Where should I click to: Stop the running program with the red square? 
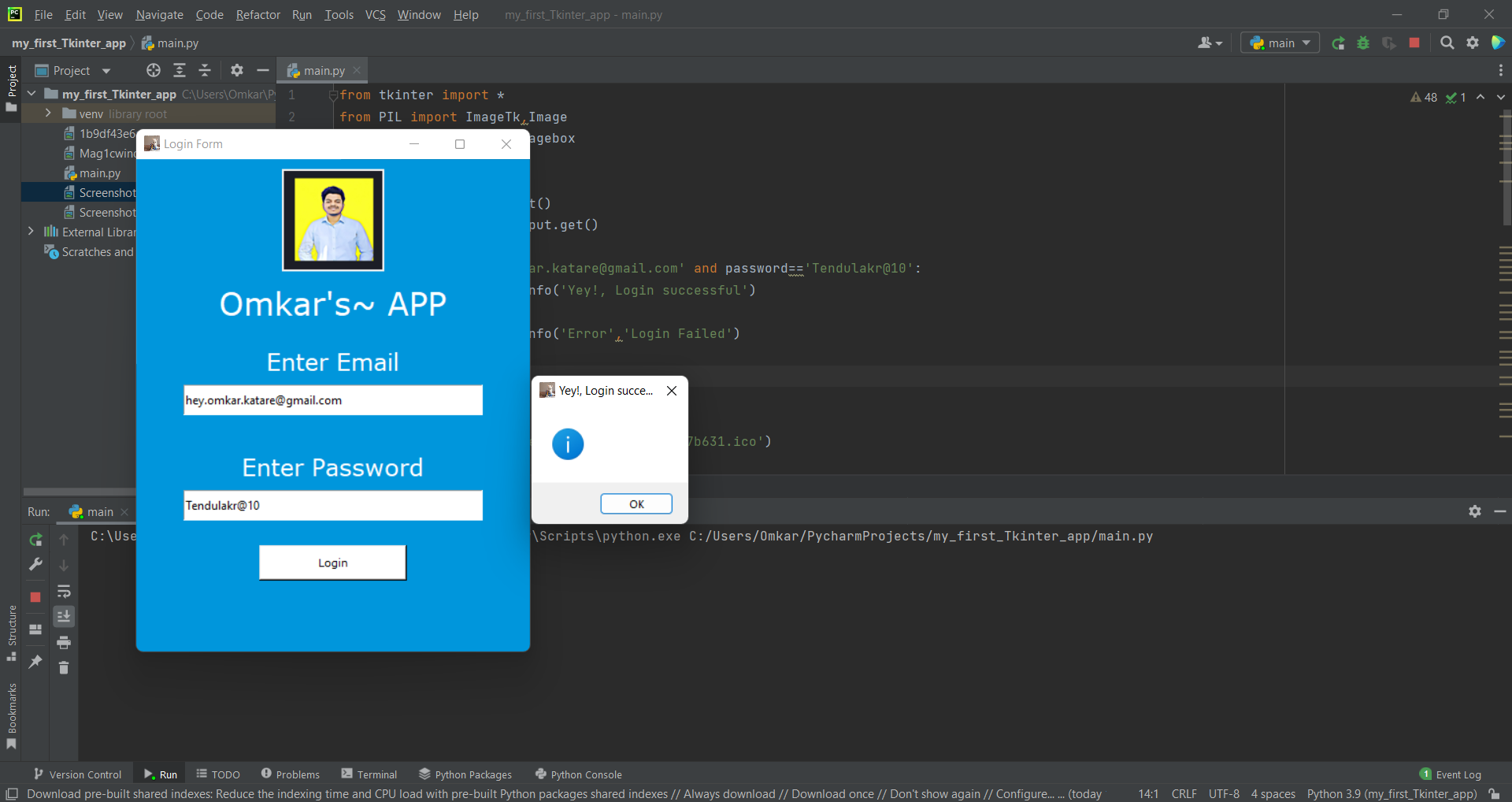tap(1414, 43)
